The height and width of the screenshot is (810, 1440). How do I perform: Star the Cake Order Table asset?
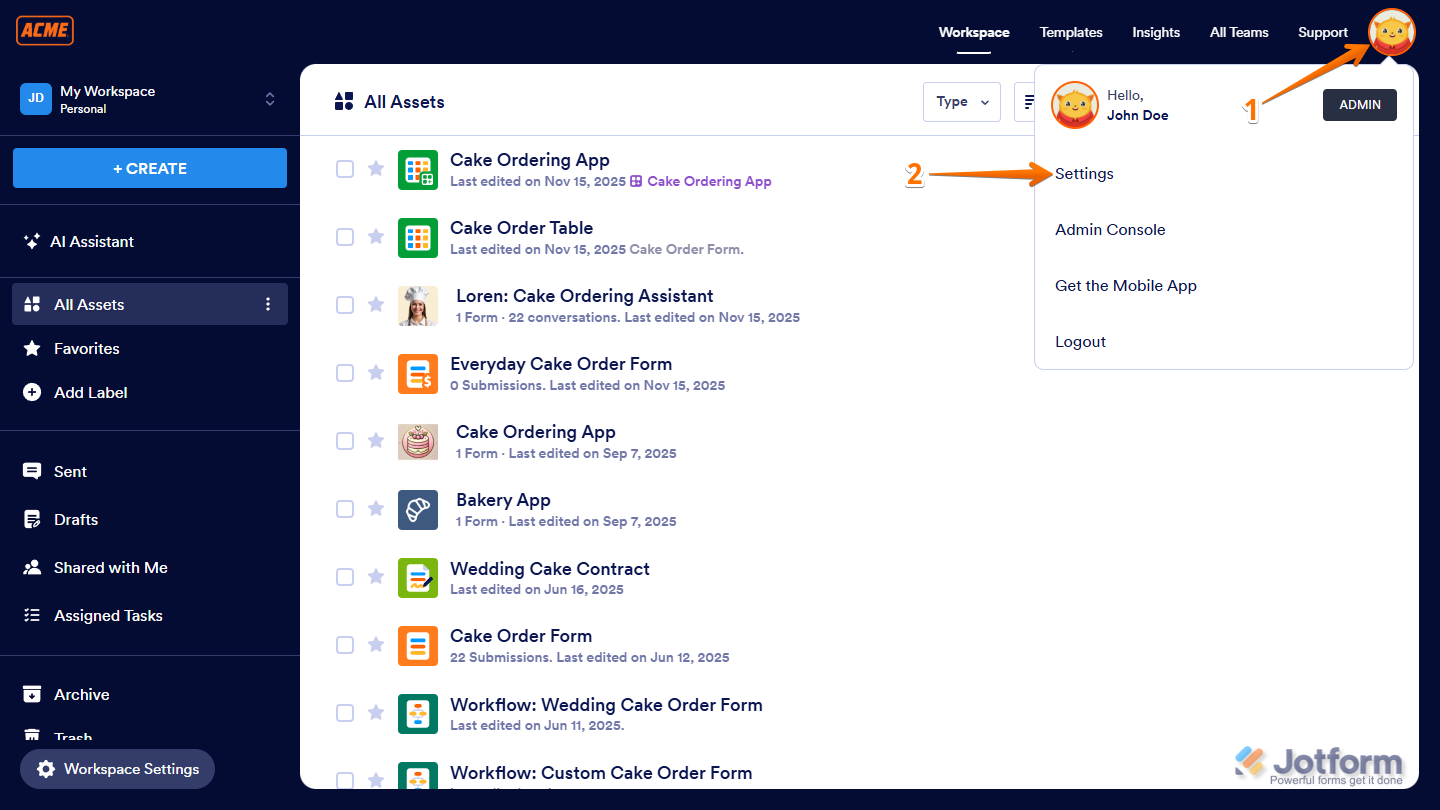click(x=376, y=236)
